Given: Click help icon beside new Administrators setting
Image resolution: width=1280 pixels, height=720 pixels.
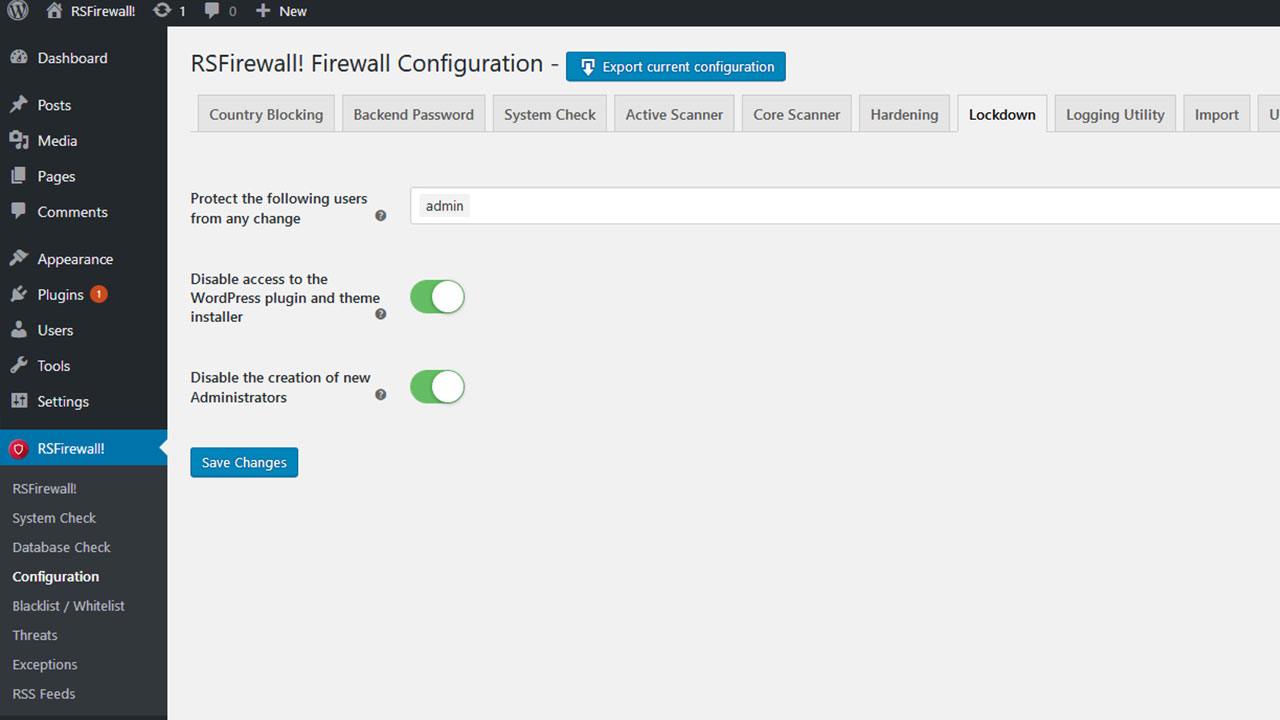Looking at the screenshot, I should (x=380, y=395).
